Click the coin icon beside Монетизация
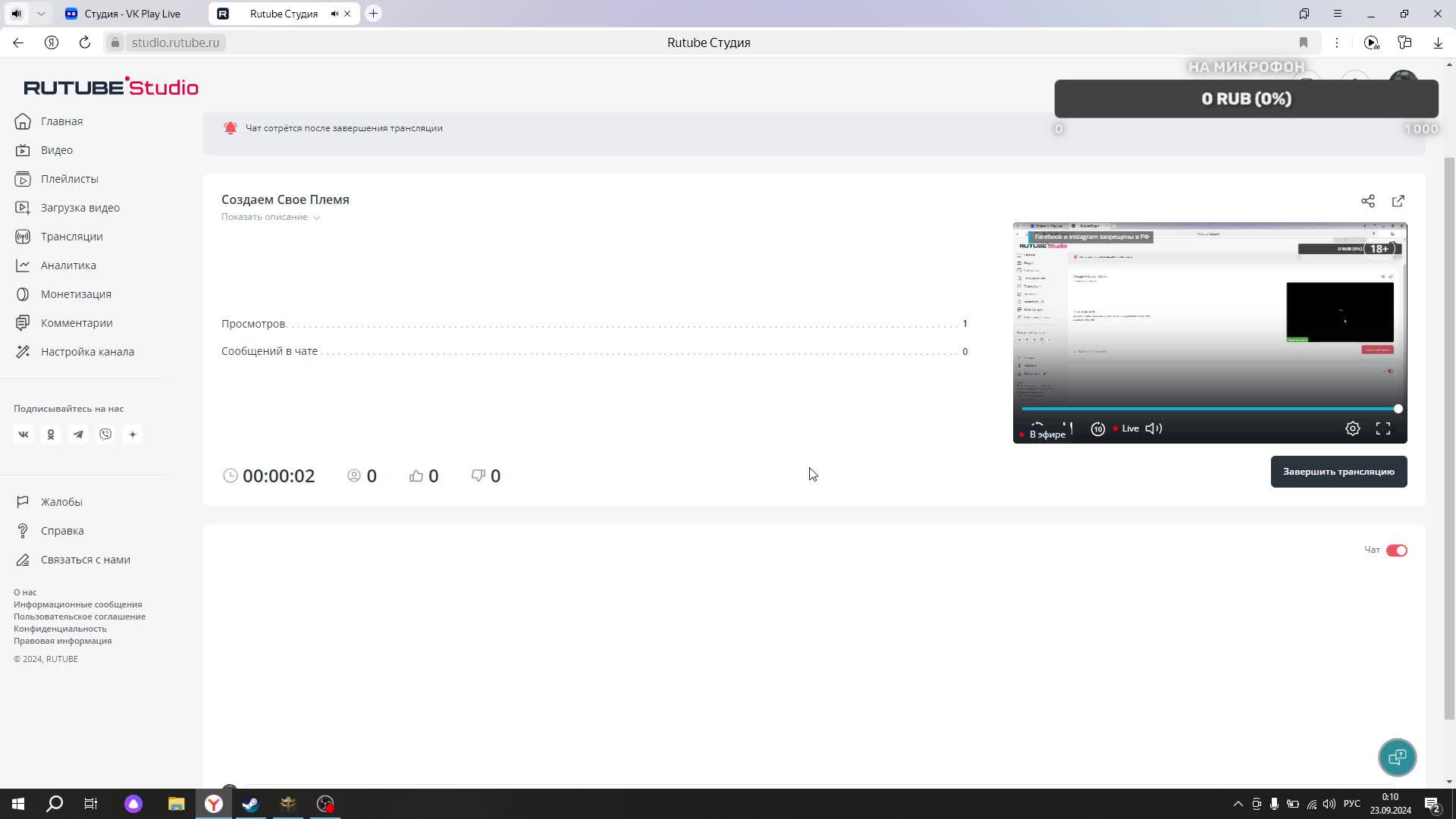 coord(23,294)
